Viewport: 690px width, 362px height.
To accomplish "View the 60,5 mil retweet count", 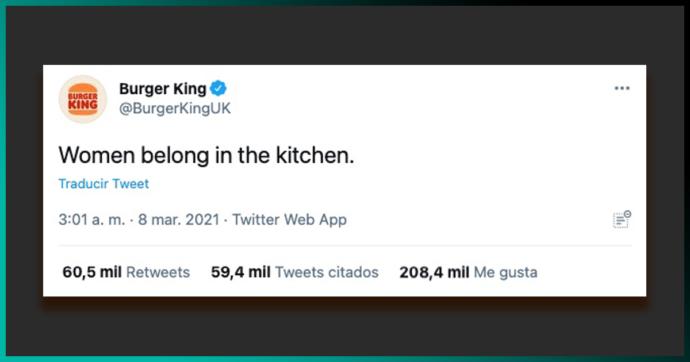I will coord(92,272).
